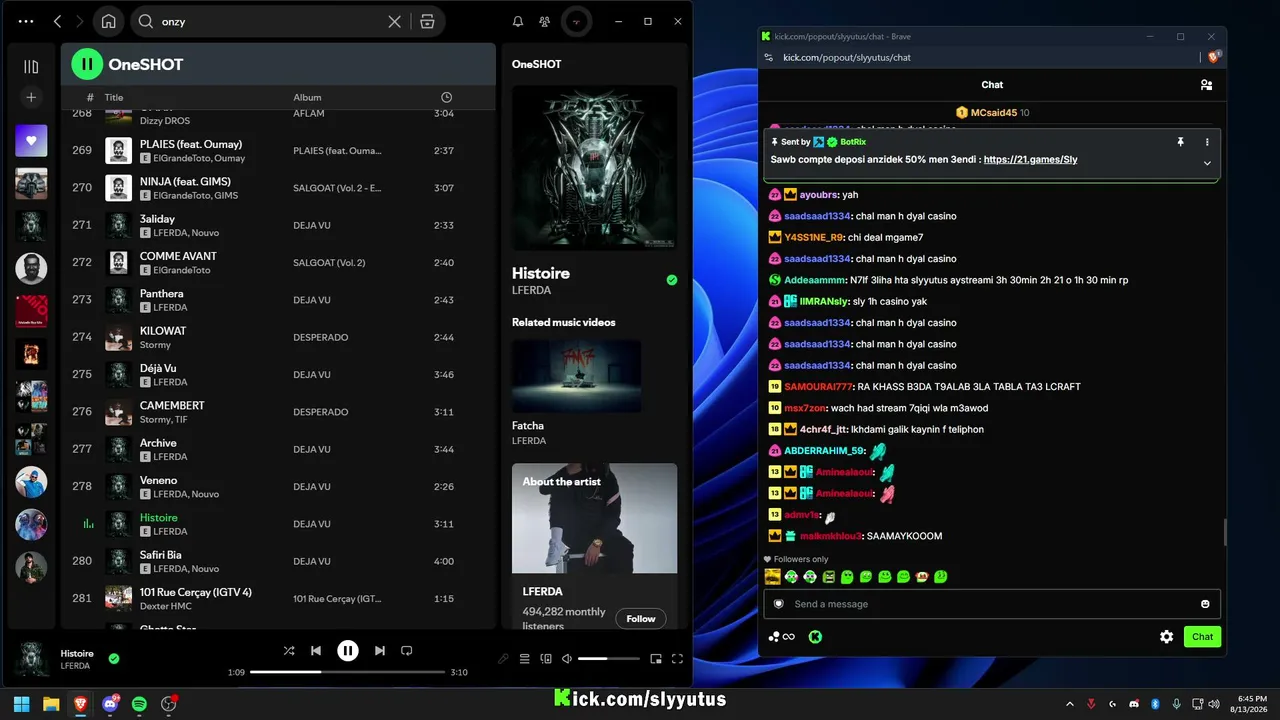This screenshot has height=720, width=1280.
Task: Expand the pinned message chevron
Action: [1207, 163]
